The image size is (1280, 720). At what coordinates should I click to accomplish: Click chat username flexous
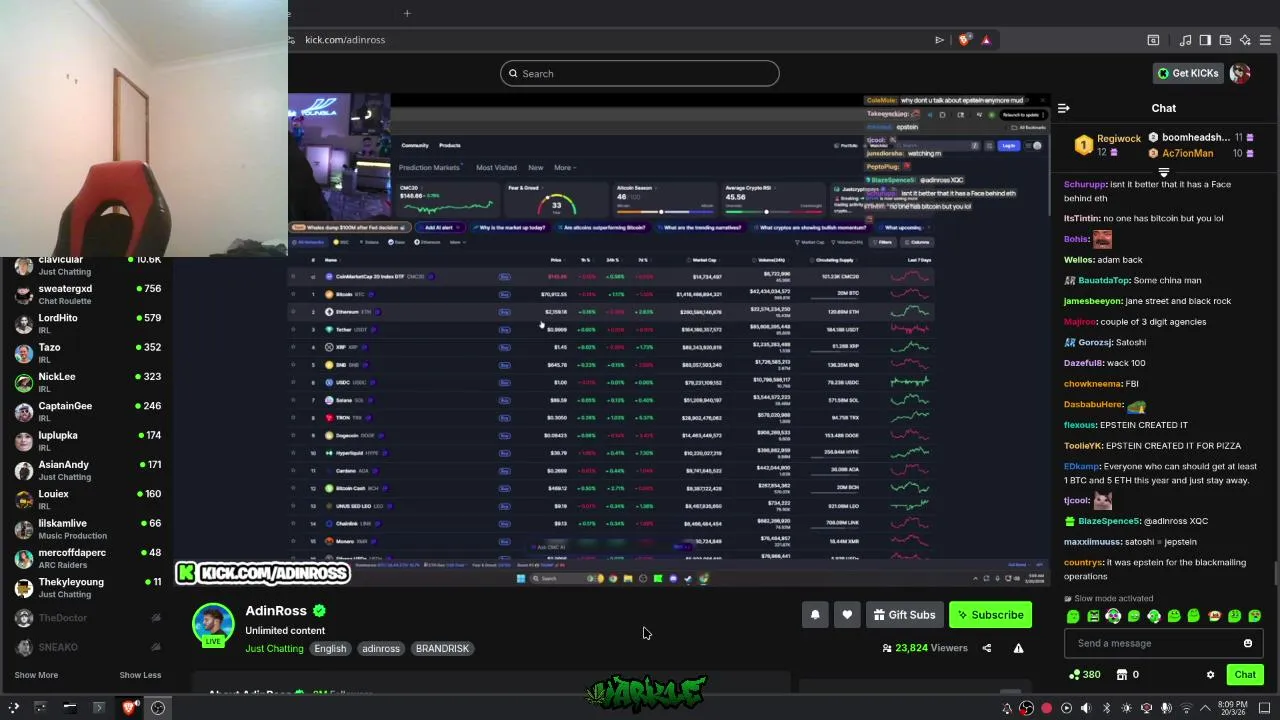(x=1080, y=425)
